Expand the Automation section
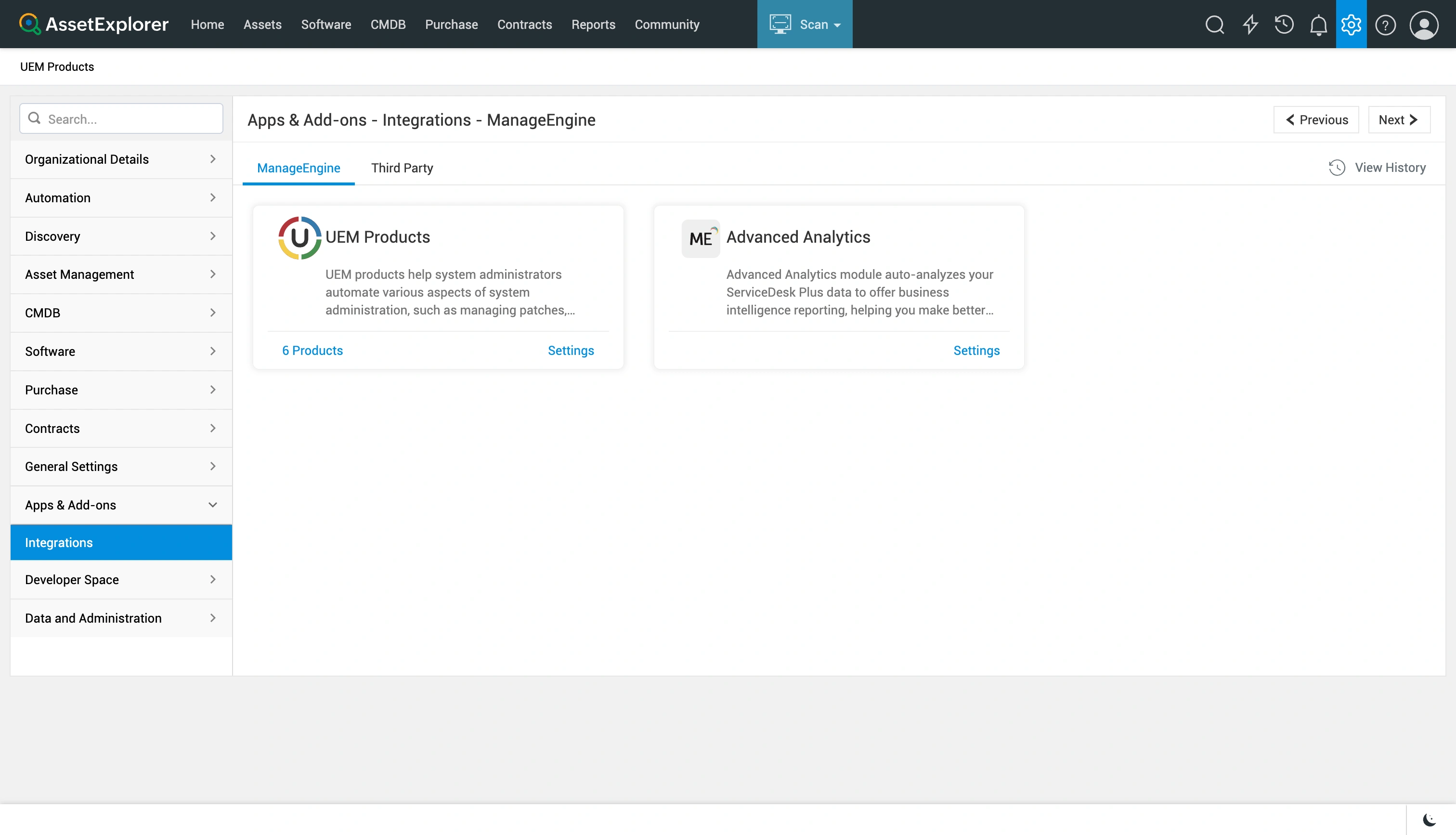Viewport: 1456px width, 835px height. click(121, 197)
